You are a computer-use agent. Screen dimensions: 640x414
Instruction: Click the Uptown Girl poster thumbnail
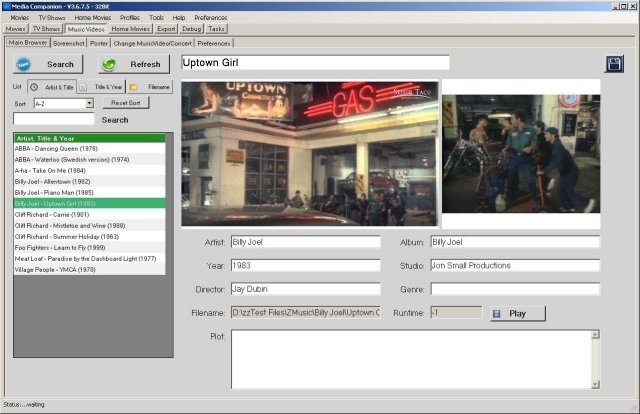519,154
